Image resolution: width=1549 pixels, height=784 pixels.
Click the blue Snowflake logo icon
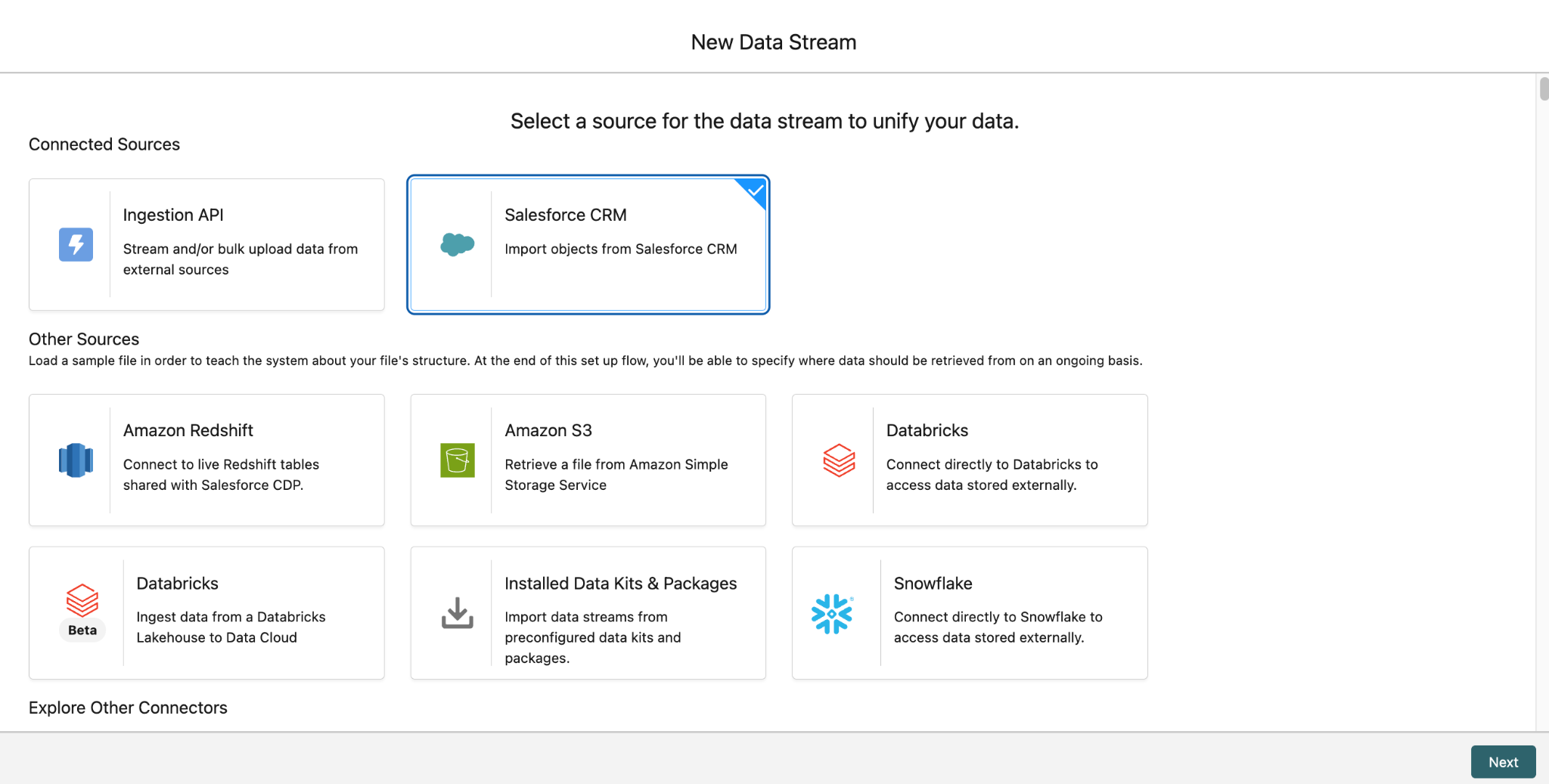[x=831, y=613]
